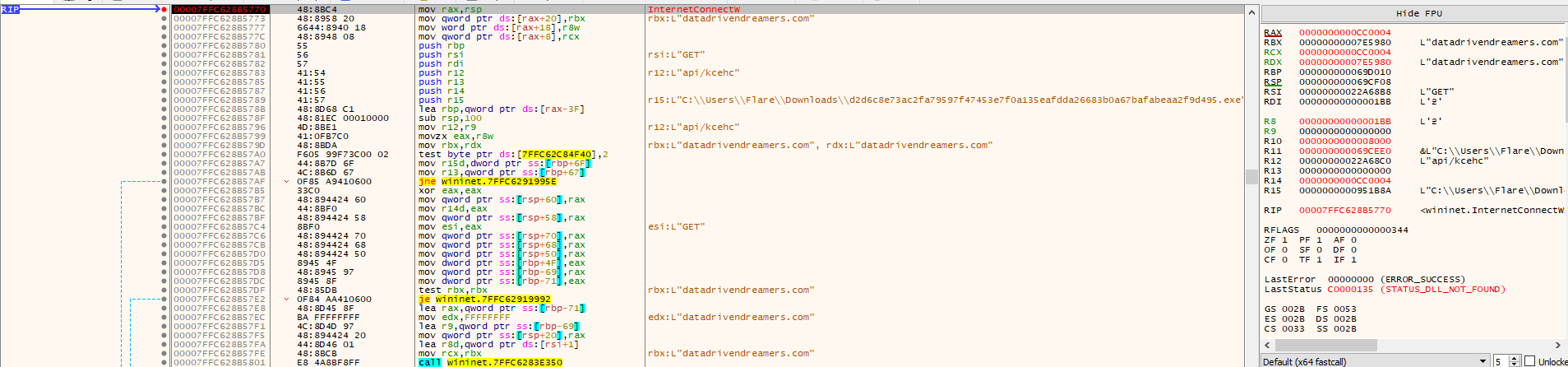Select the SF flag in registers
The height and width of the screenshot is (367, 1568).
click(1311, 250)
